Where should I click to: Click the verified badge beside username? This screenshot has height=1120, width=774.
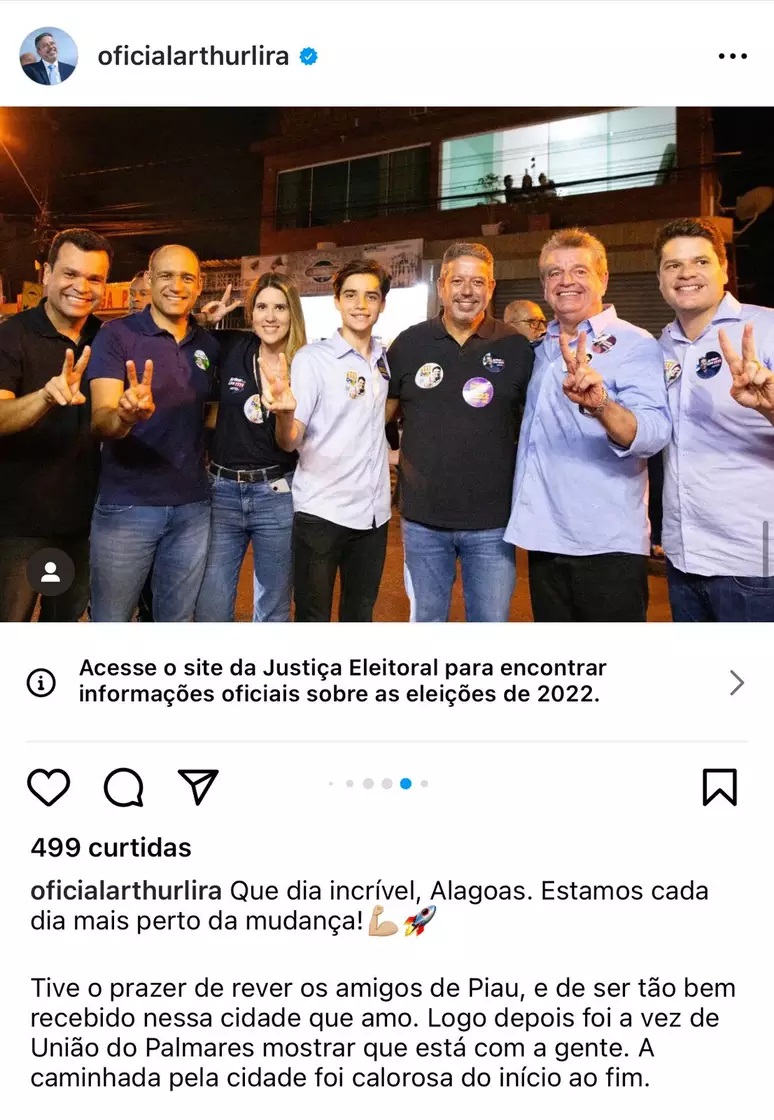pyautogui.click(x=308, y=56)
